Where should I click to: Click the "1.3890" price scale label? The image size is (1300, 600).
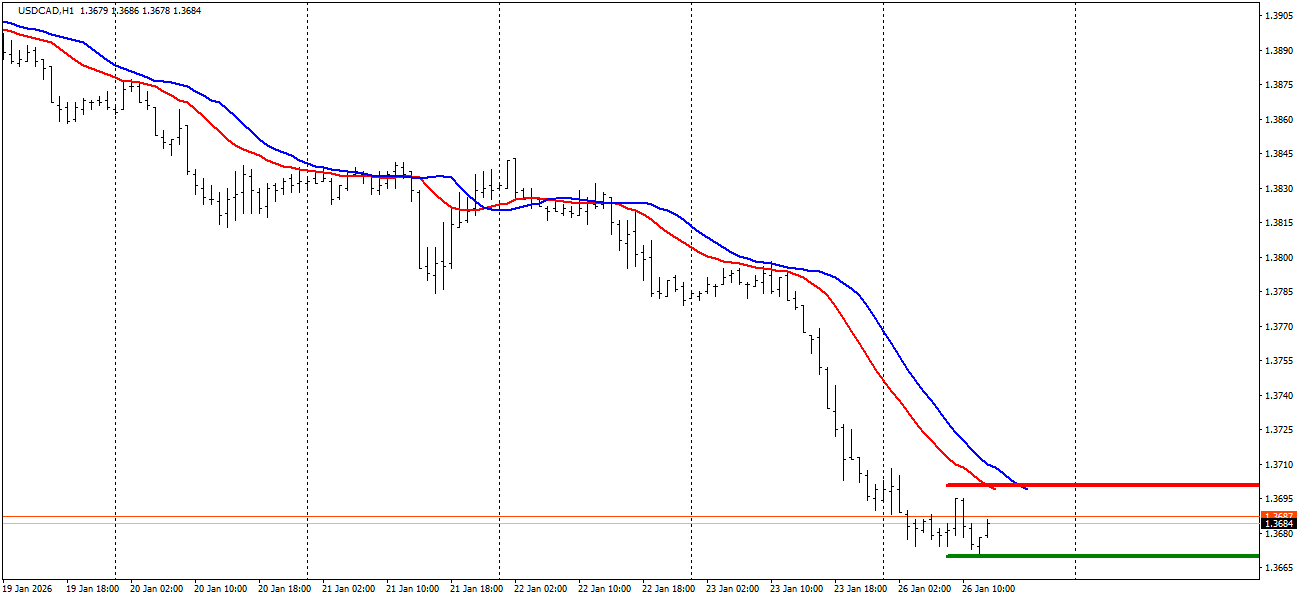click(x=1279, y=50)
